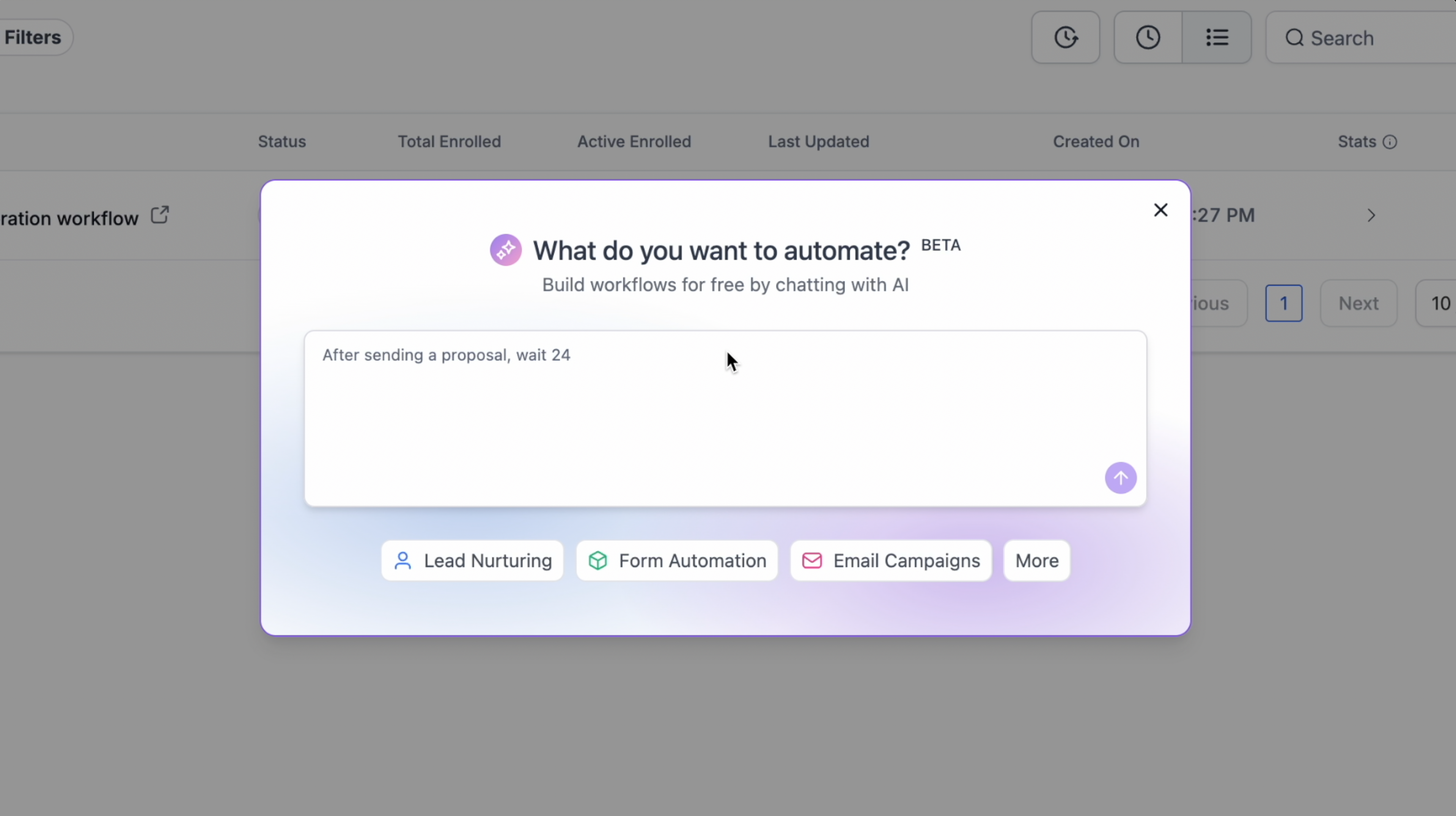Click the refresh history clock icon
1456x816 pixels.
[1066, 38]
